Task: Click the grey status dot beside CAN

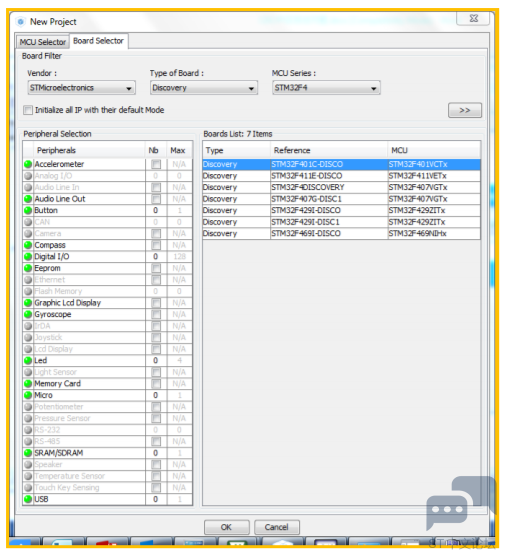Action: tap(28, 222)
